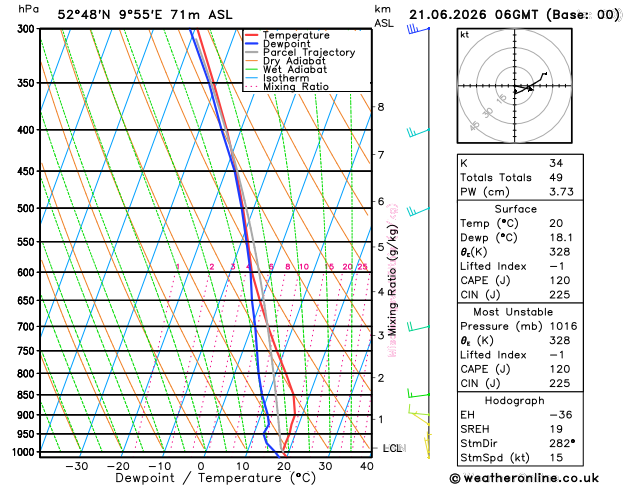Click the Pressure (mb) value 1016
The image size is (629, 486).
coord(563,326)
